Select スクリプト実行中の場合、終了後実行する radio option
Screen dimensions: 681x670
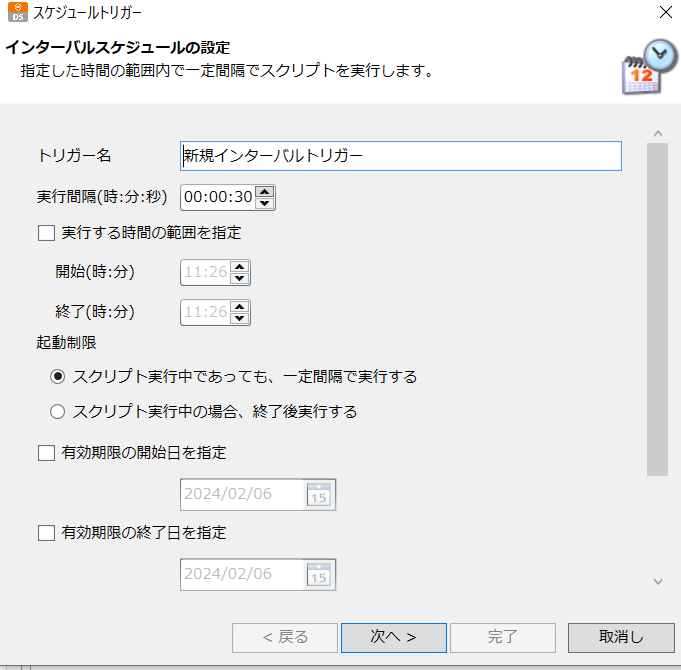pos(57,411)
